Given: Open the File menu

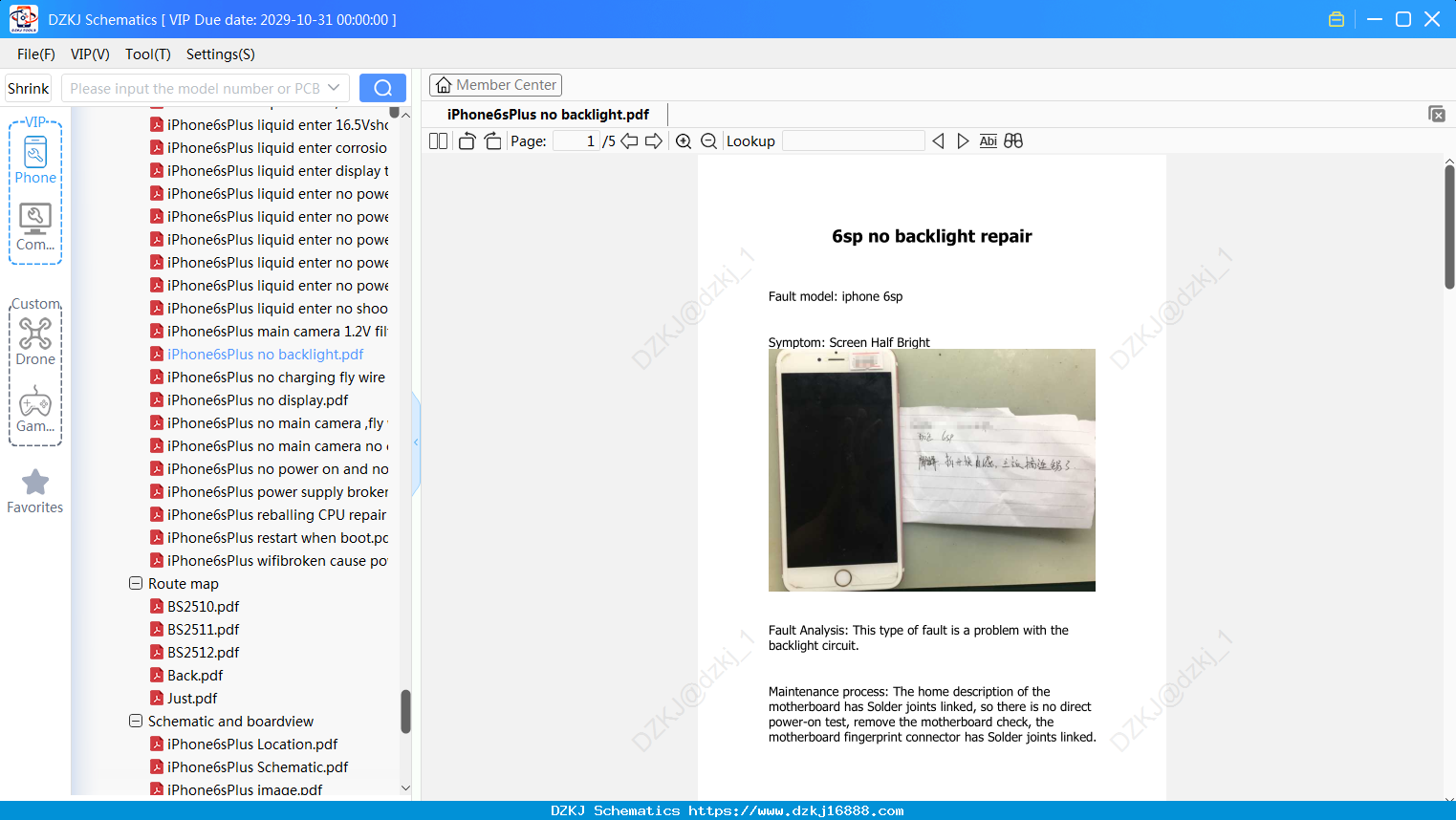Looking at the screenshot, I should point(36,54).
